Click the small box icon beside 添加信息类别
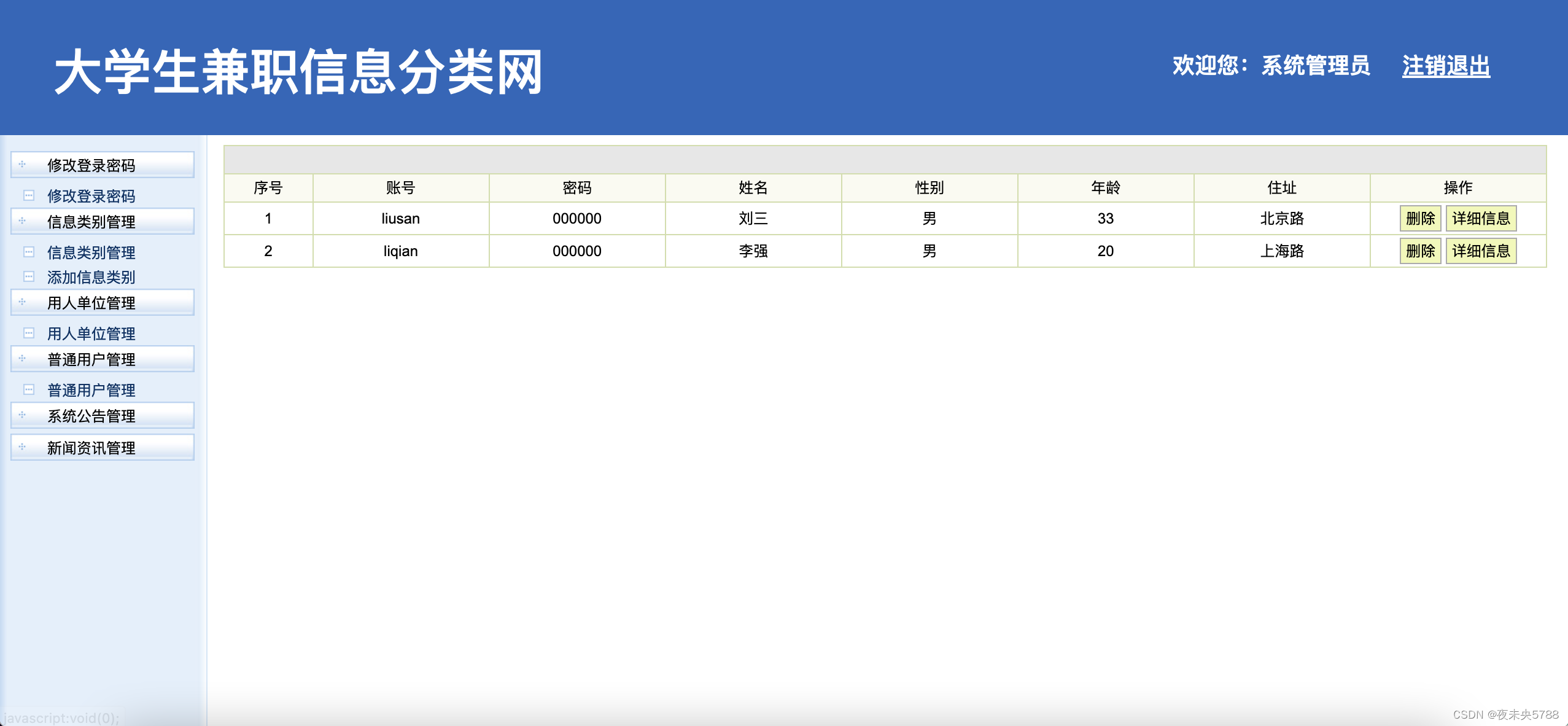1568x726 pixels. tap(29, 277)
